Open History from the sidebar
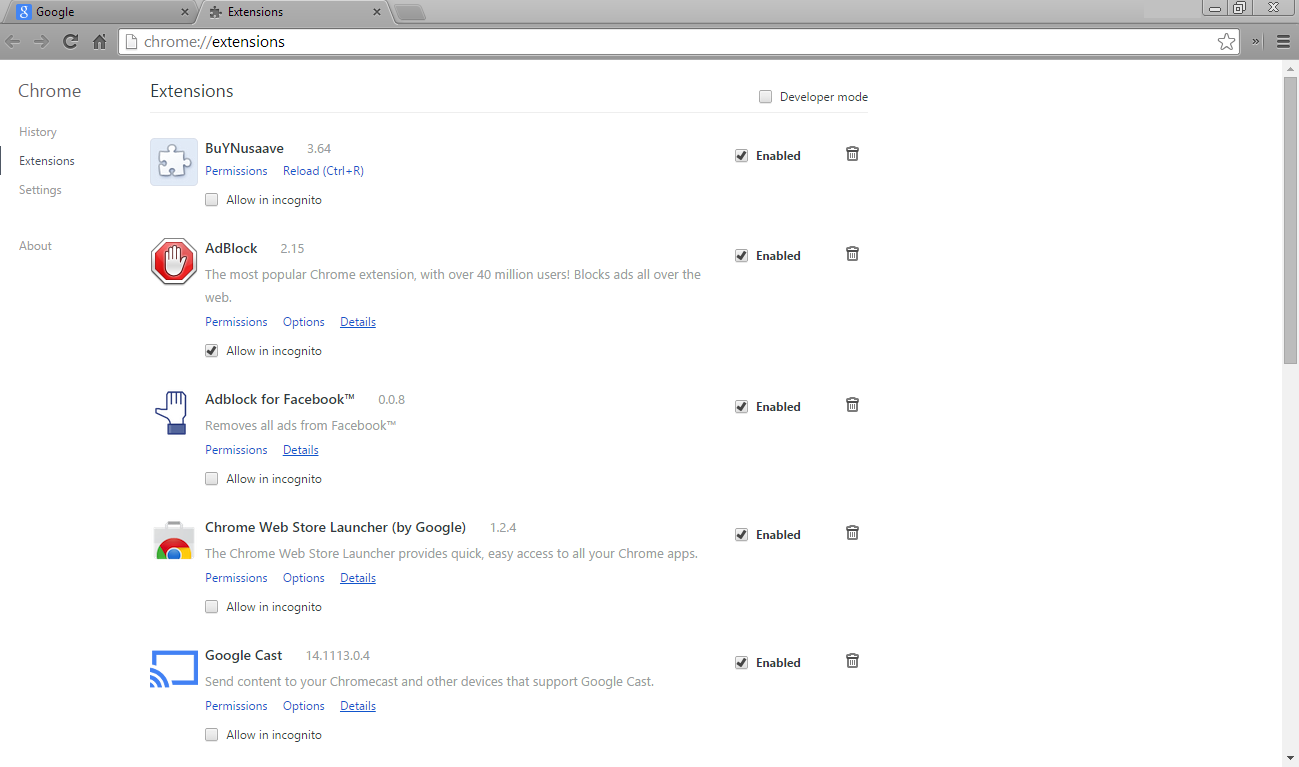 [x=38, y=132]
